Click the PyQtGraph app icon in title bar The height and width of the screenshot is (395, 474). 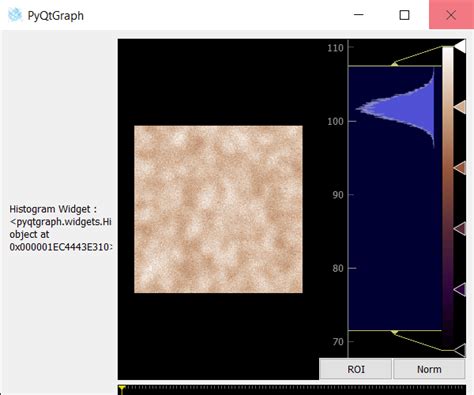pos(15,15)
